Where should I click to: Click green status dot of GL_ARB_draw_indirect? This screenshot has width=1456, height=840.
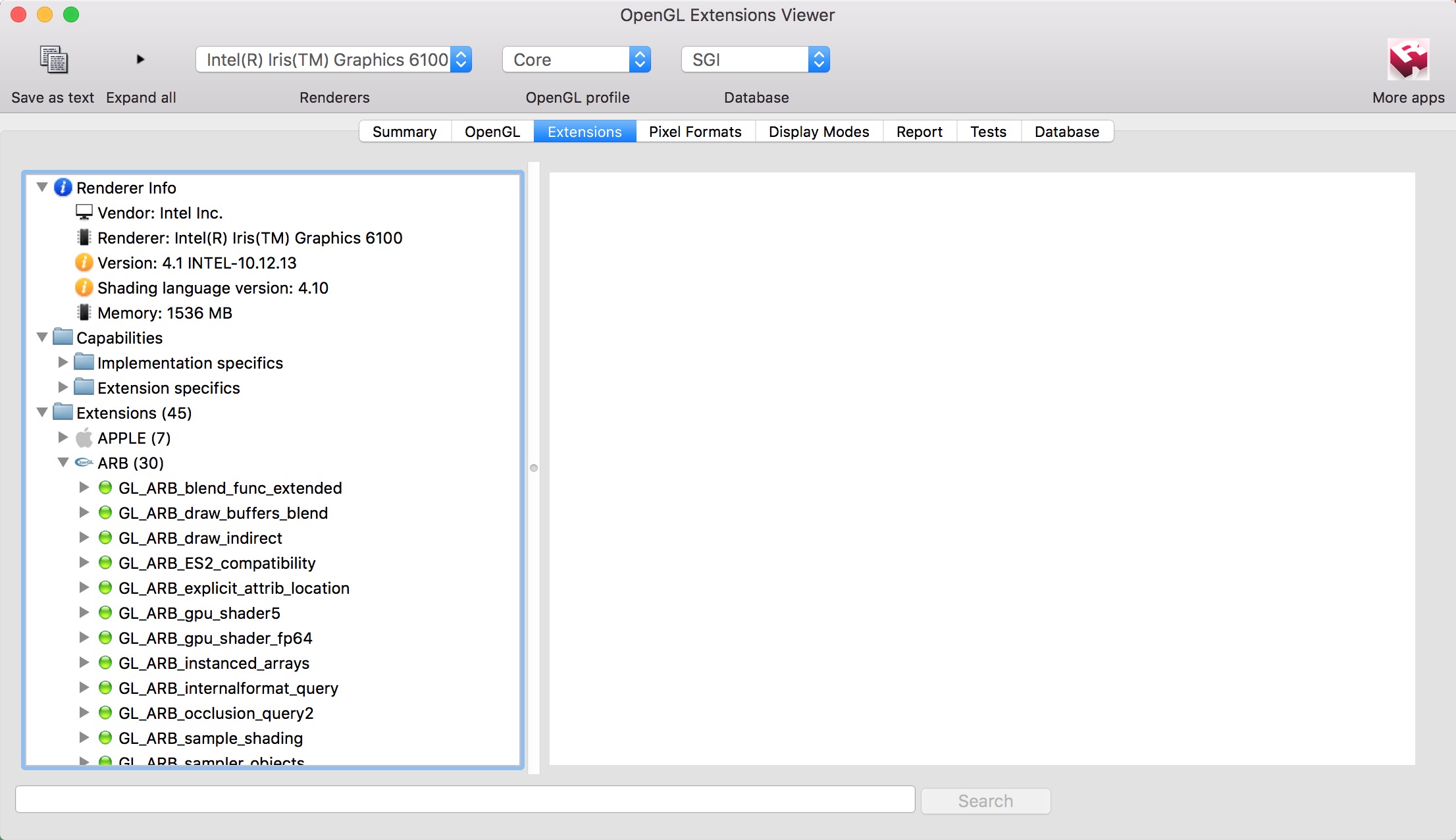coord(105,538)
